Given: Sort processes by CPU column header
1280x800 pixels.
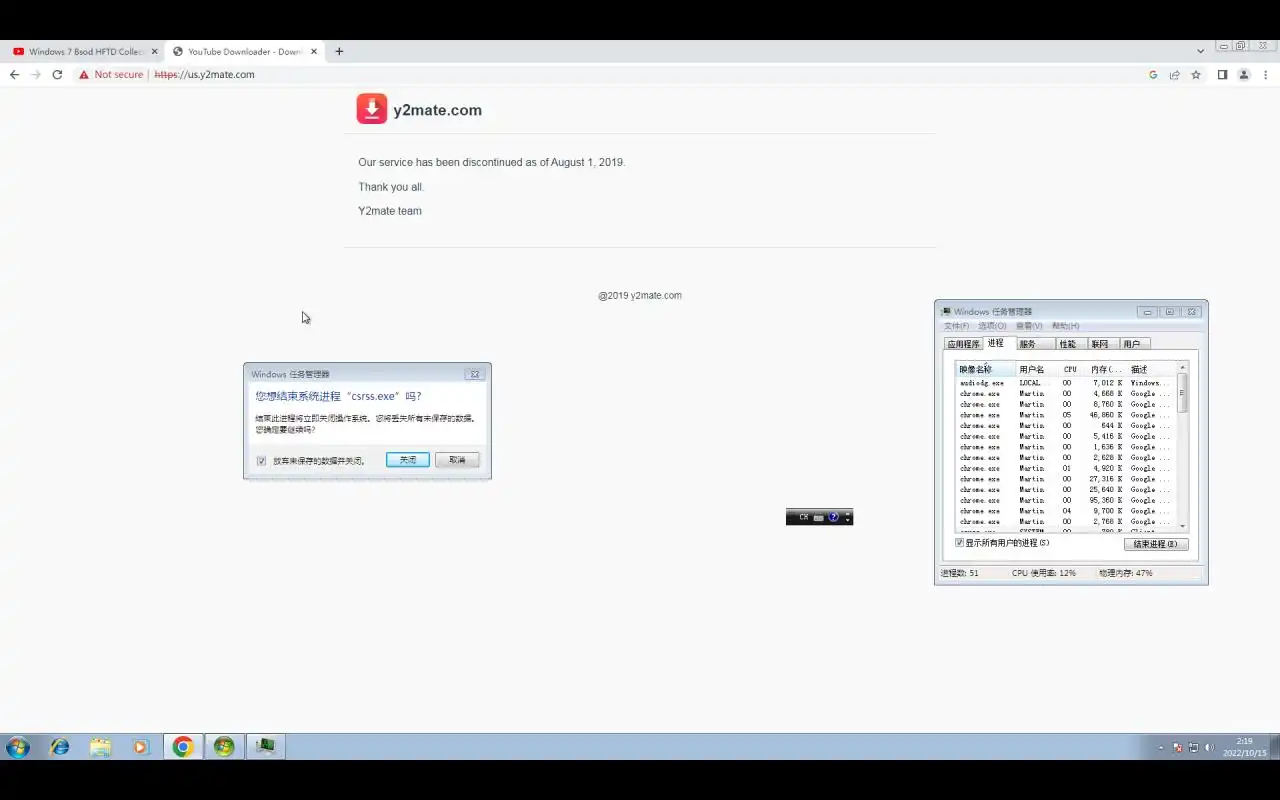Looking at the screenshot, I should [1071, 370].
